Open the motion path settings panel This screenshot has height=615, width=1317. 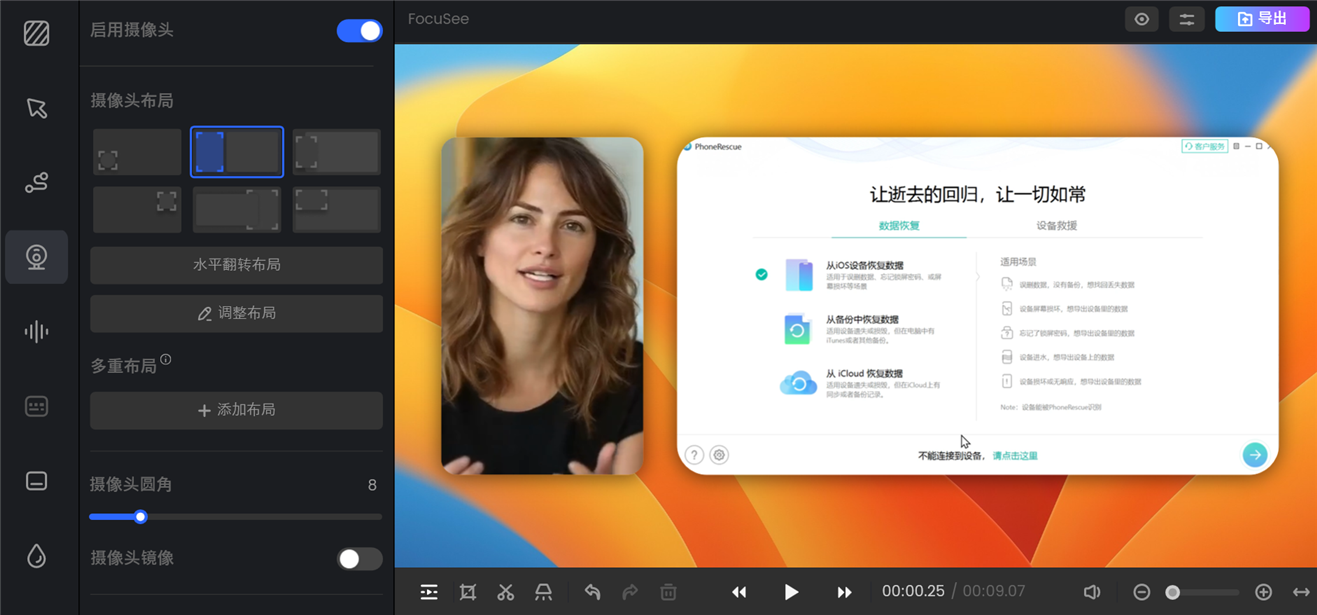pyautogui.click(x=37, y=182)
